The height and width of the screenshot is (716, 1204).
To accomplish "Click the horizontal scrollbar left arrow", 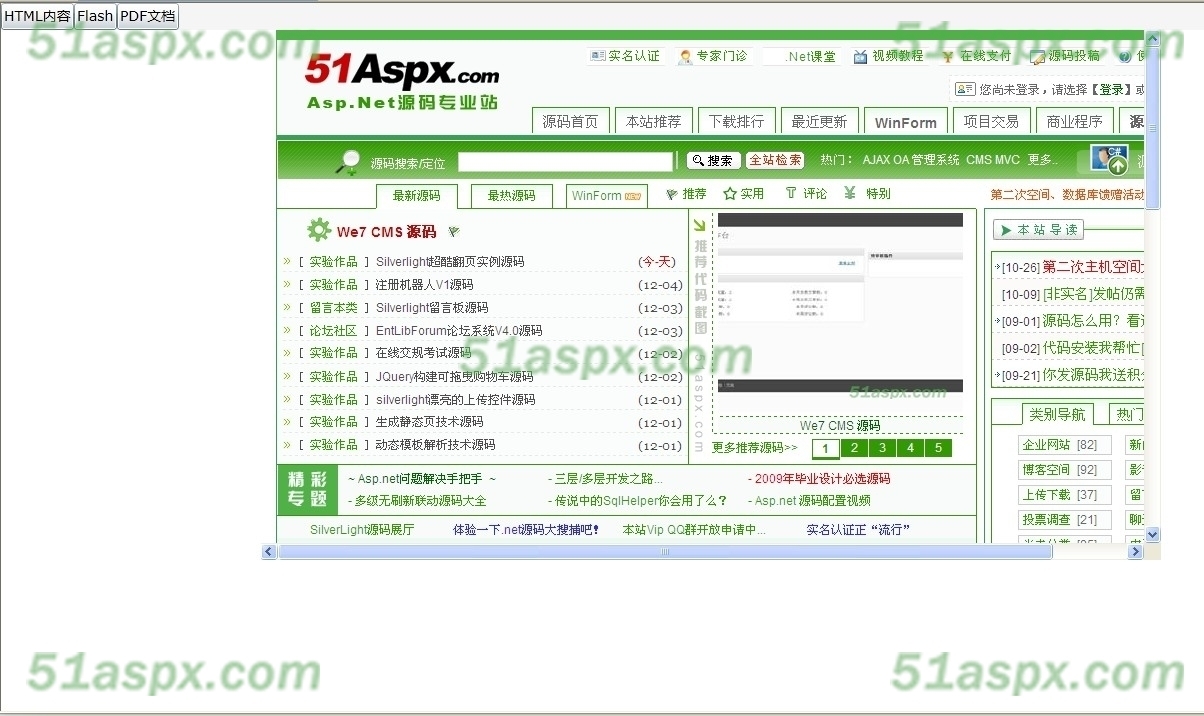I will (x=269, y=552).
